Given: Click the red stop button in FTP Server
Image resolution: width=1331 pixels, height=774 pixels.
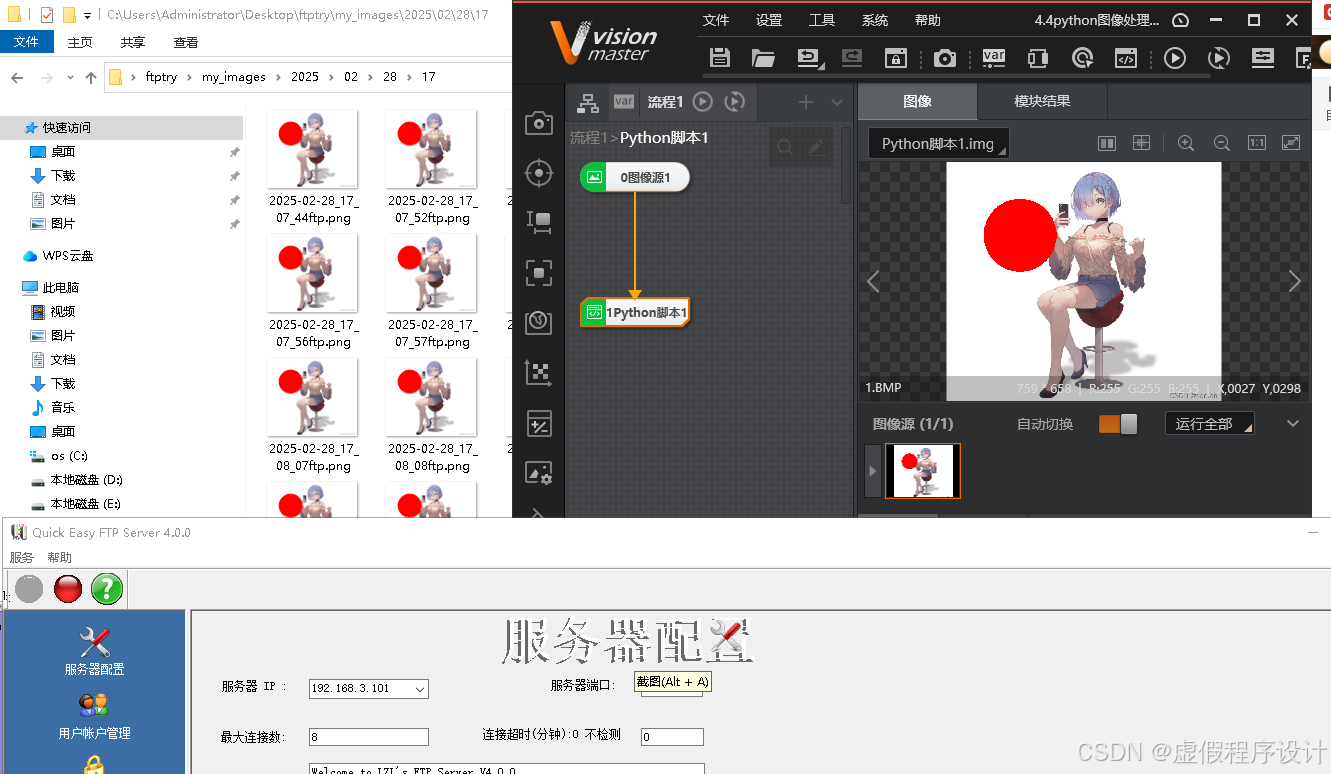Looking at the screenshot, I should pyautogui.click(x=68, y=589).
